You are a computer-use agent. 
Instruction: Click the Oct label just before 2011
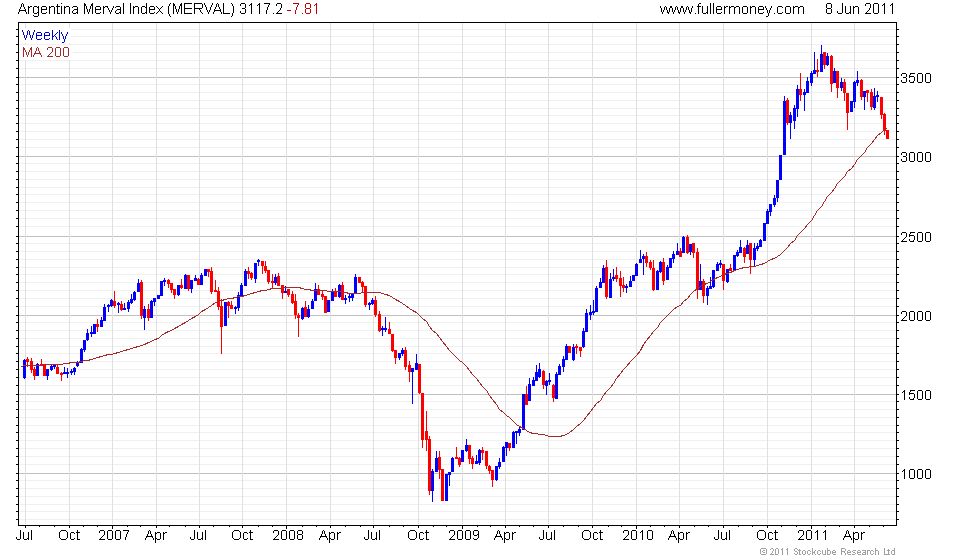[767, 536]
